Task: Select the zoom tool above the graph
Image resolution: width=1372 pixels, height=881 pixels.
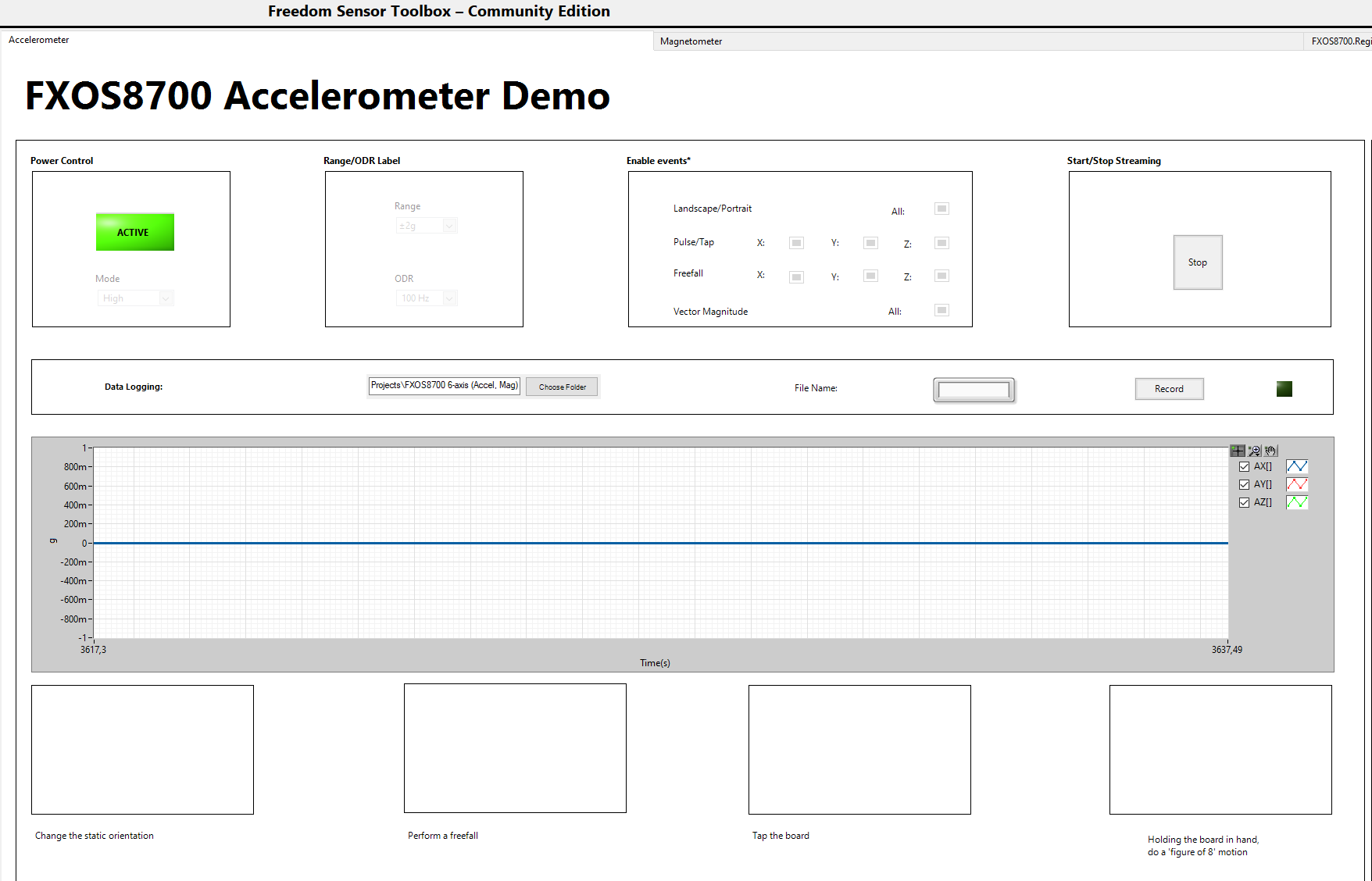Action: click(1254, 451)
